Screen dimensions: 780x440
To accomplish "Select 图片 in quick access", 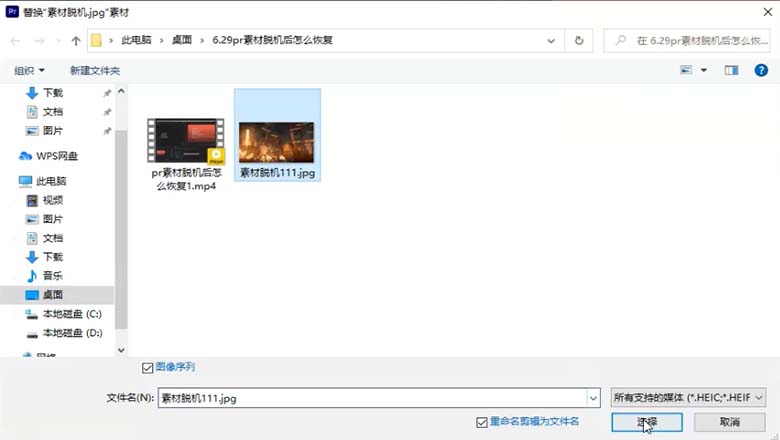I will pyautogui.click(x=52, y=131).
